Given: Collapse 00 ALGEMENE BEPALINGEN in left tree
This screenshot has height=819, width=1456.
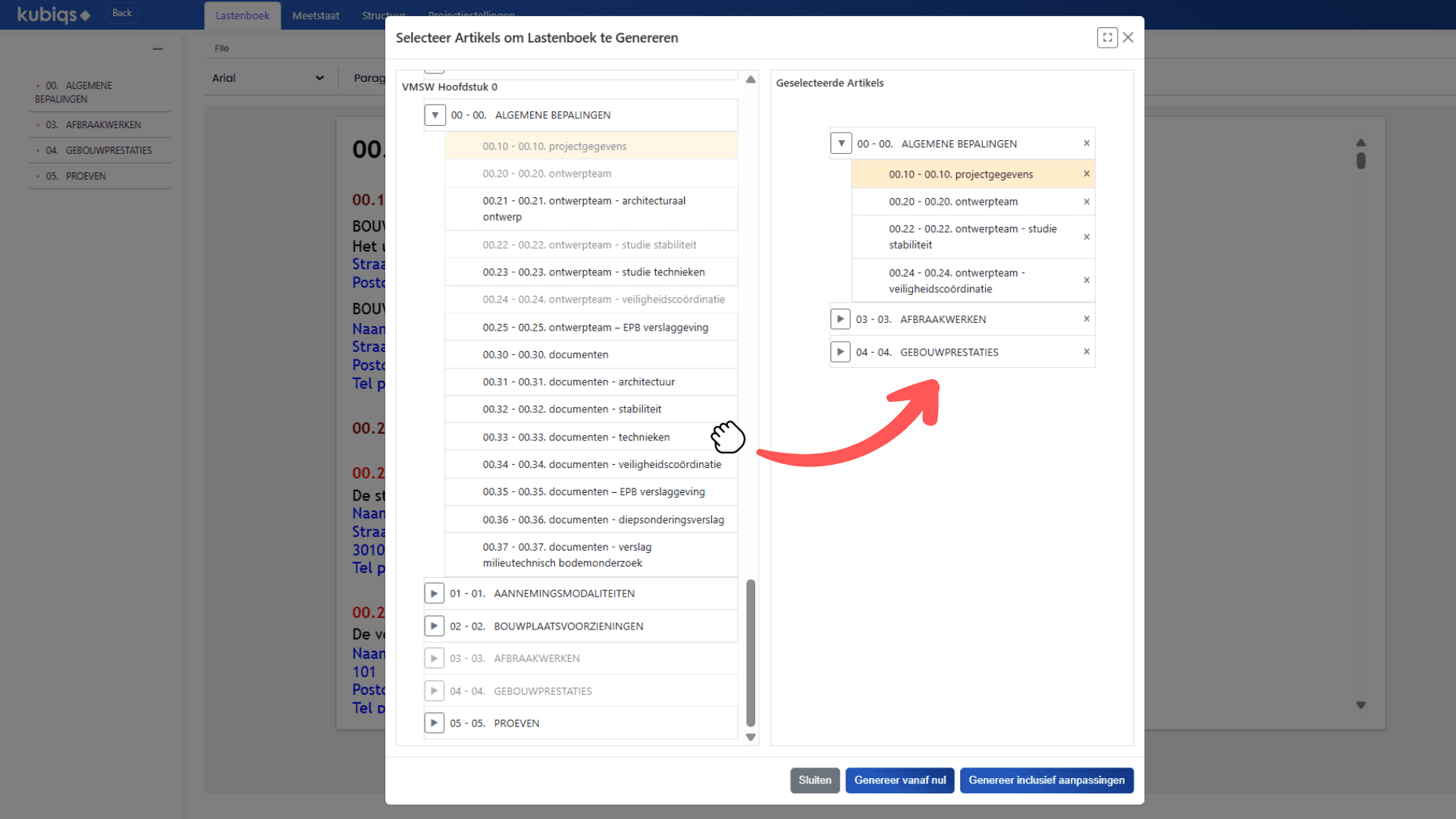Looking at the screenshot, I should click(435, 115).
